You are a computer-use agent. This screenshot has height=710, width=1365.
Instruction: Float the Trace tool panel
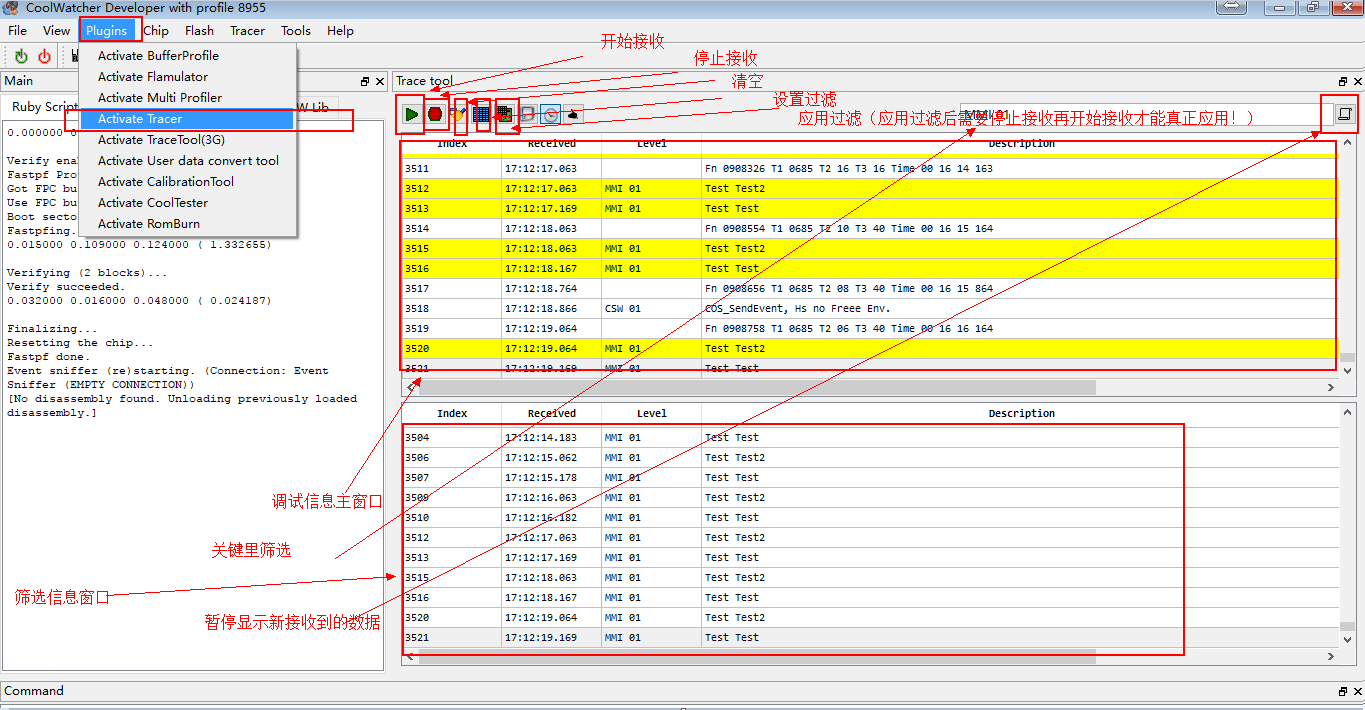coord(1343,81)
